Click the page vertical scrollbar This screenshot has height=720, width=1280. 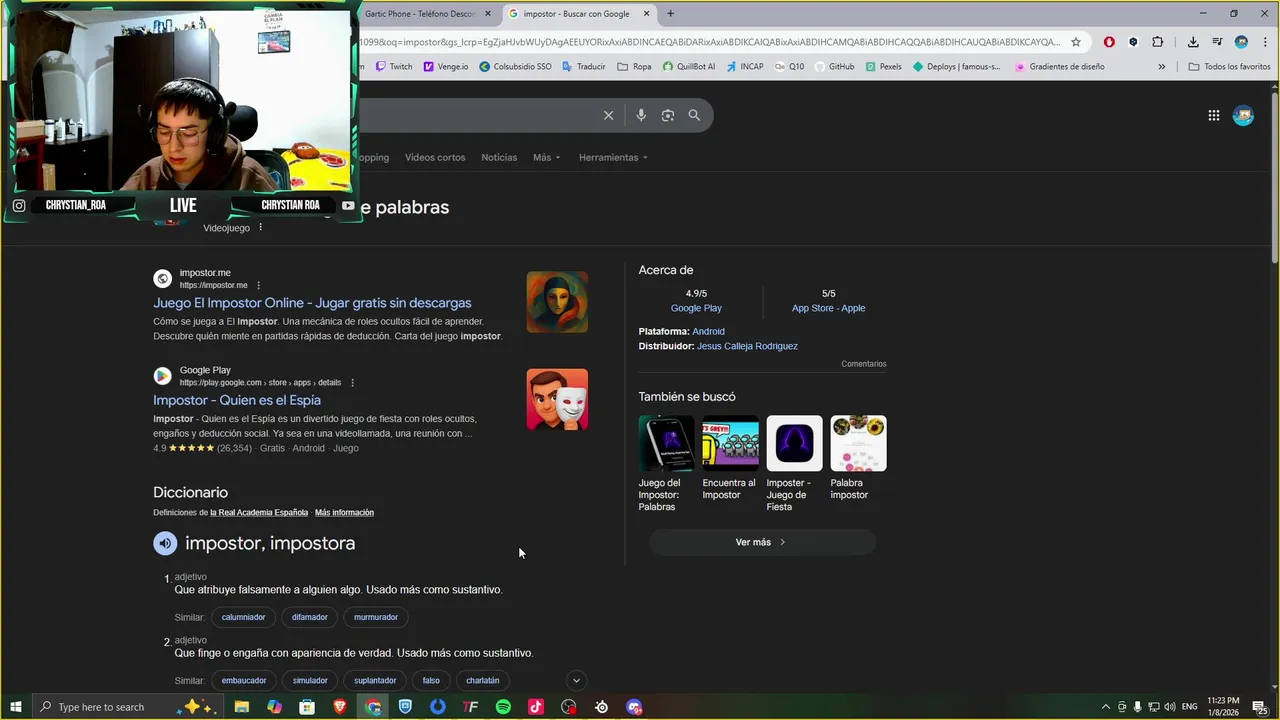(x=1274, y=180)
